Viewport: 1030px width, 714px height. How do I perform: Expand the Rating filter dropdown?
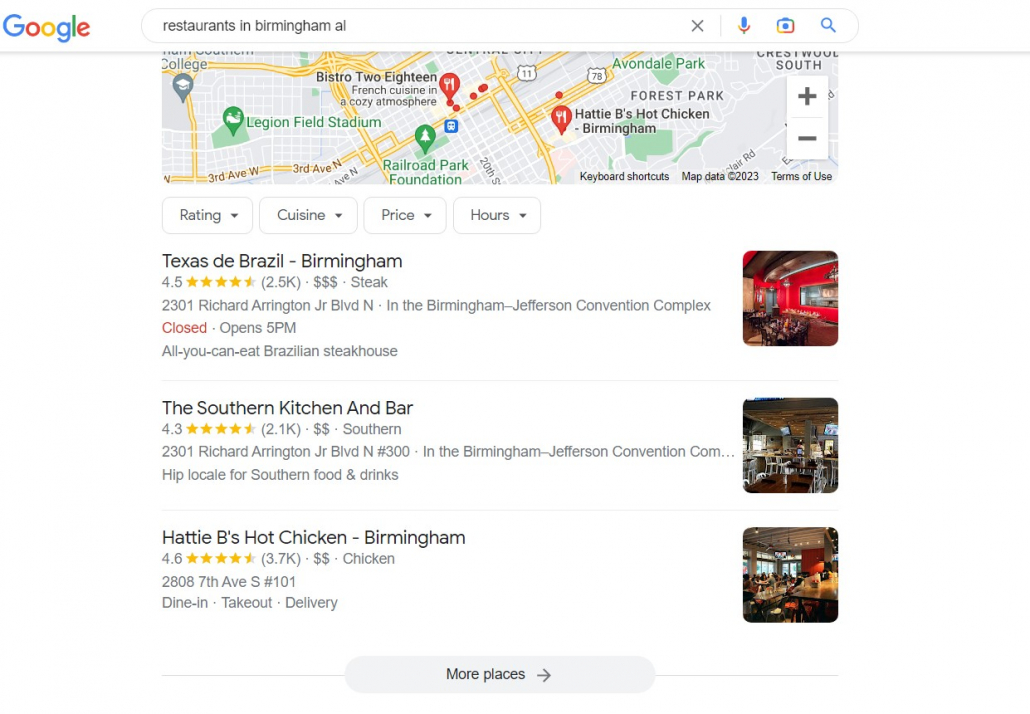click(x=207, y=215)
